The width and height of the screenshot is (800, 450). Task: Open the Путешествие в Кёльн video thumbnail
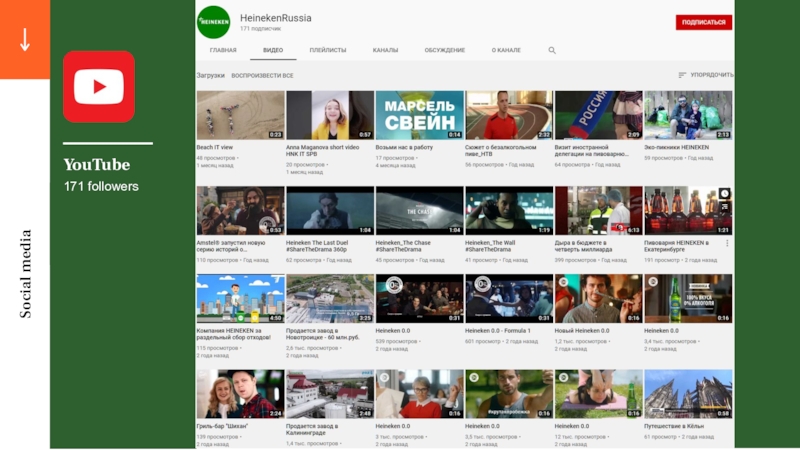point(688,394)
